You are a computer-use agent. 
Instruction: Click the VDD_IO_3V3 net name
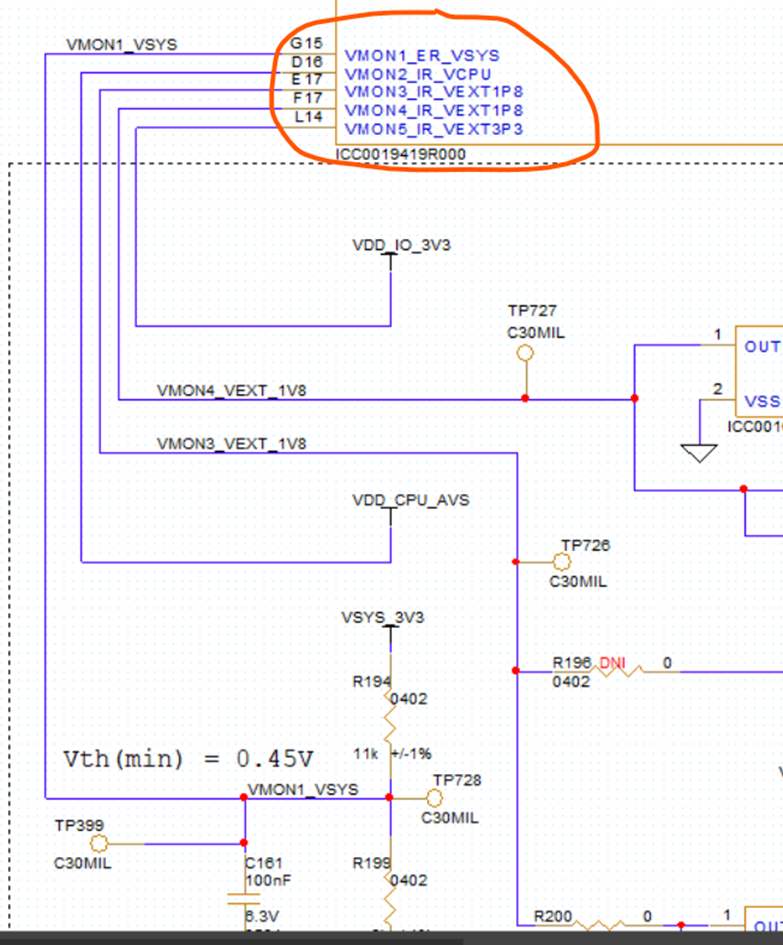(x=401, y=245)
